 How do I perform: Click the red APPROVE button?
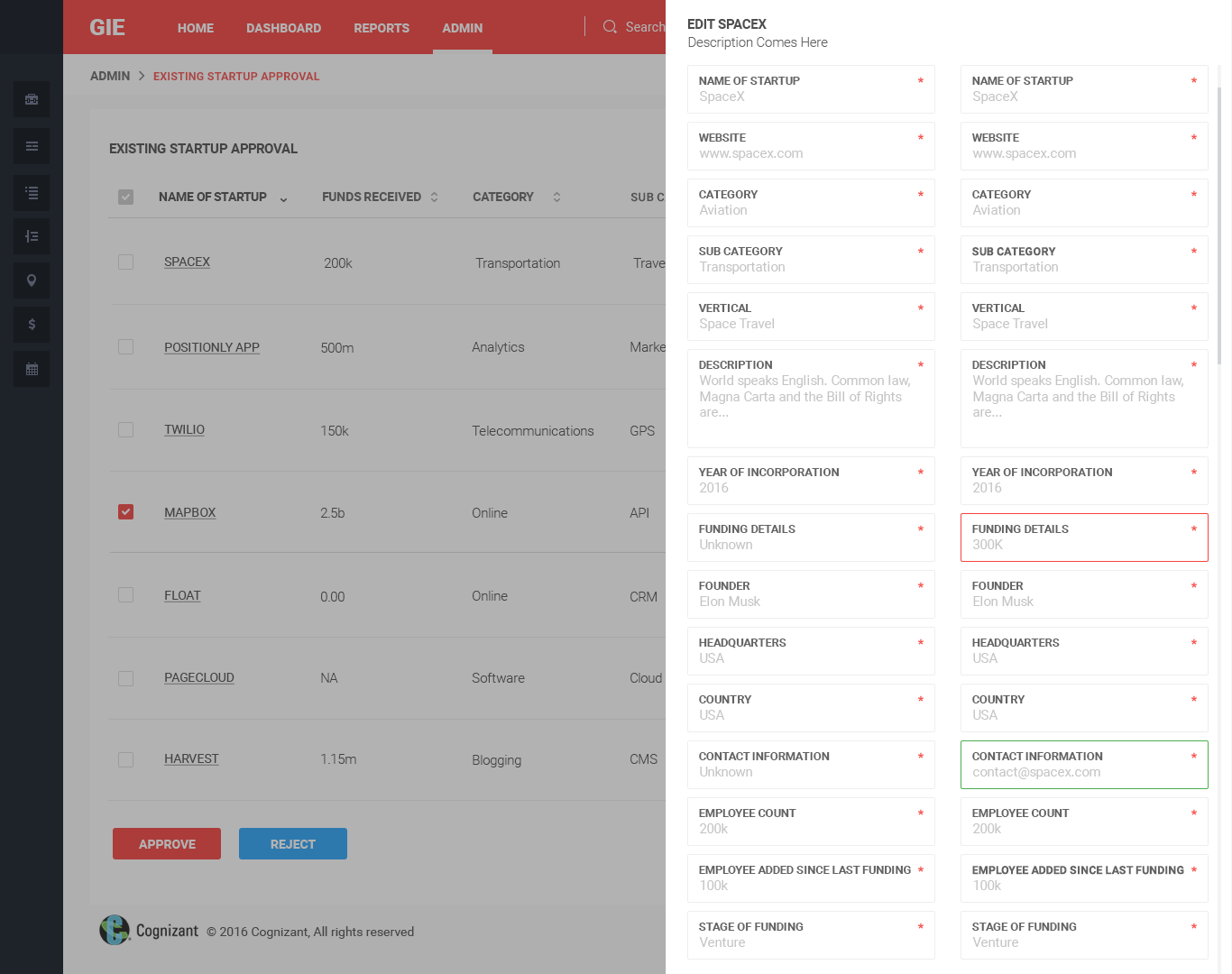click(167, 844)
